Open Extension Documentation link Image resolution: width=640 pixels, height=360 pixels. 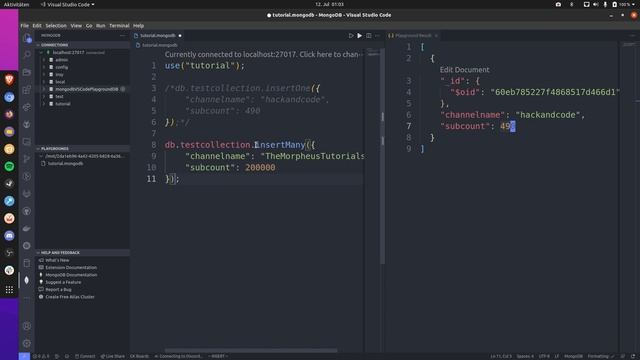click(x=71, y=267)
